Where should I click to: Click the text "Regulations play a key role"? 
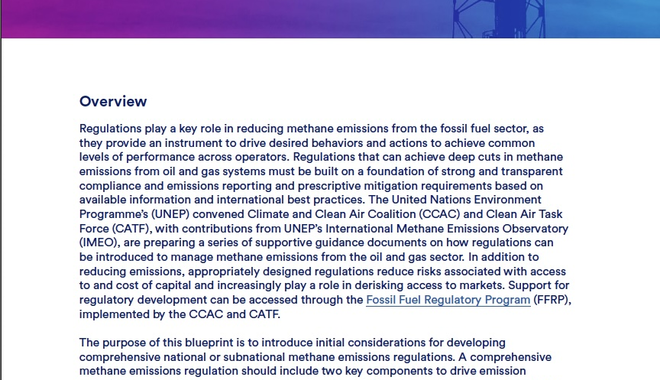(x=153, y=128)
